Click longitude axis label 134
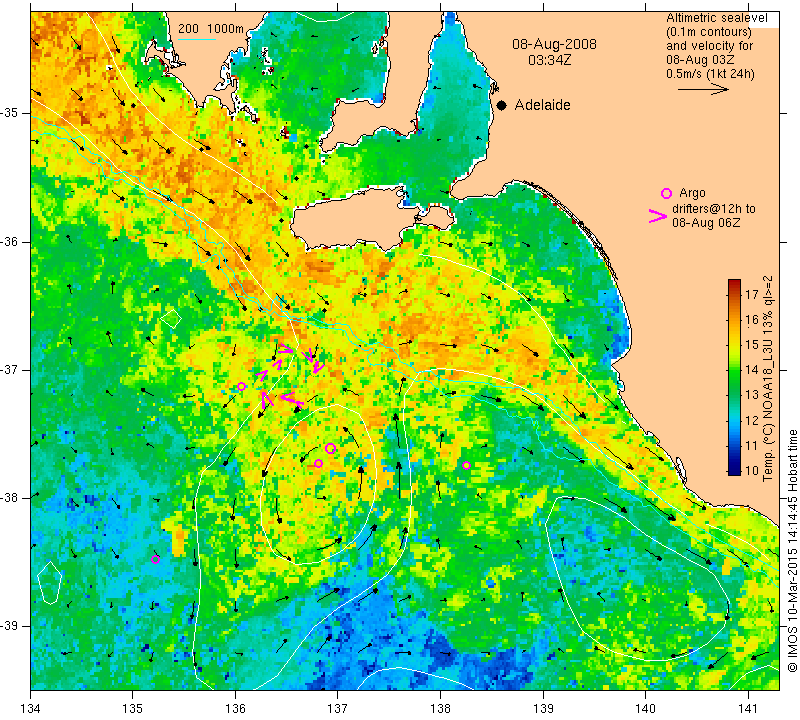Screen dimensions: 800x720 pyautogui.click(x=31, y=709)
